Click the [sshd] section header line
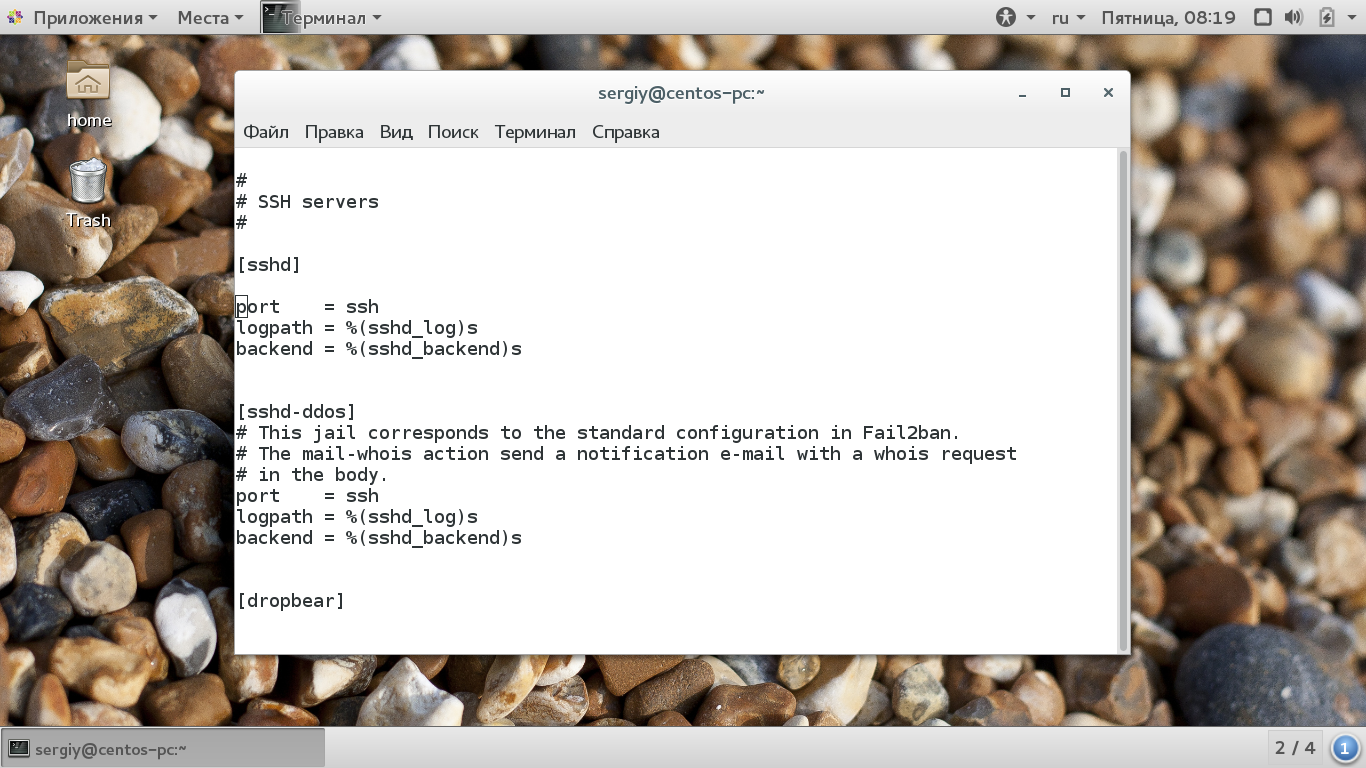1366x768 pixels. 268,265
